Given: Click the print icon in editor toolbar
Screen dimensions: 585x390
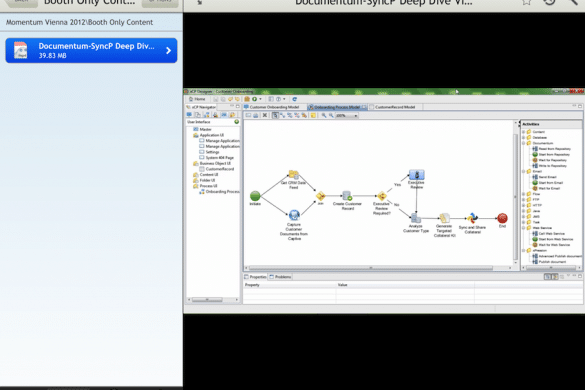Looking at the screenshot, I should [256, 116].
